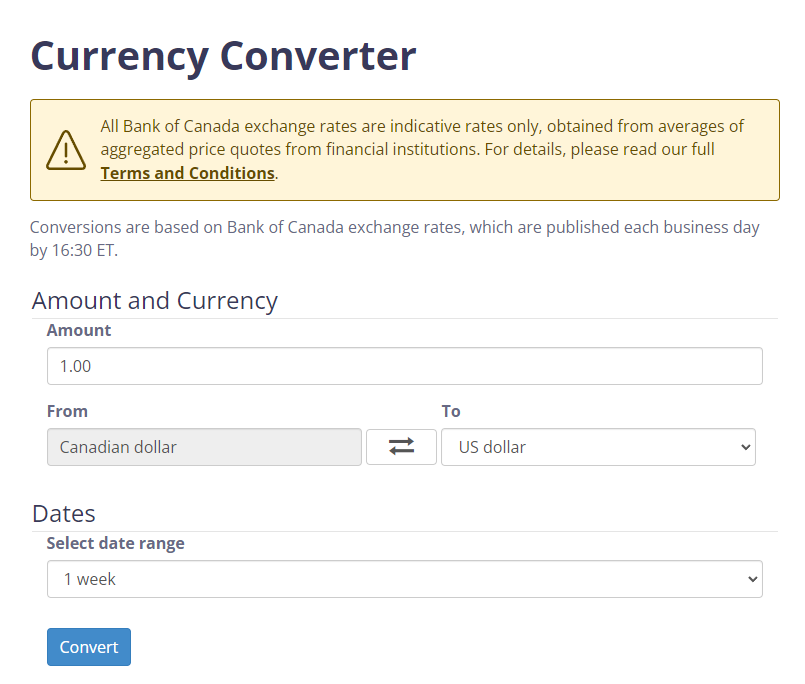Click the Amount field label
Screen dimensions: 805x684
tap(79, 330)
